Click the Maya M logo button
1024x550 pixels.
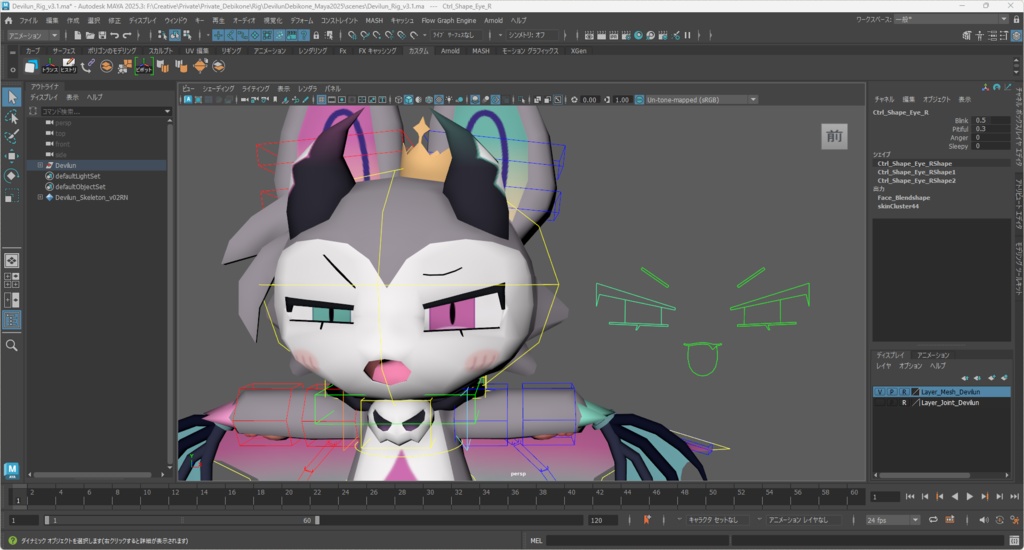pos(11,470)
